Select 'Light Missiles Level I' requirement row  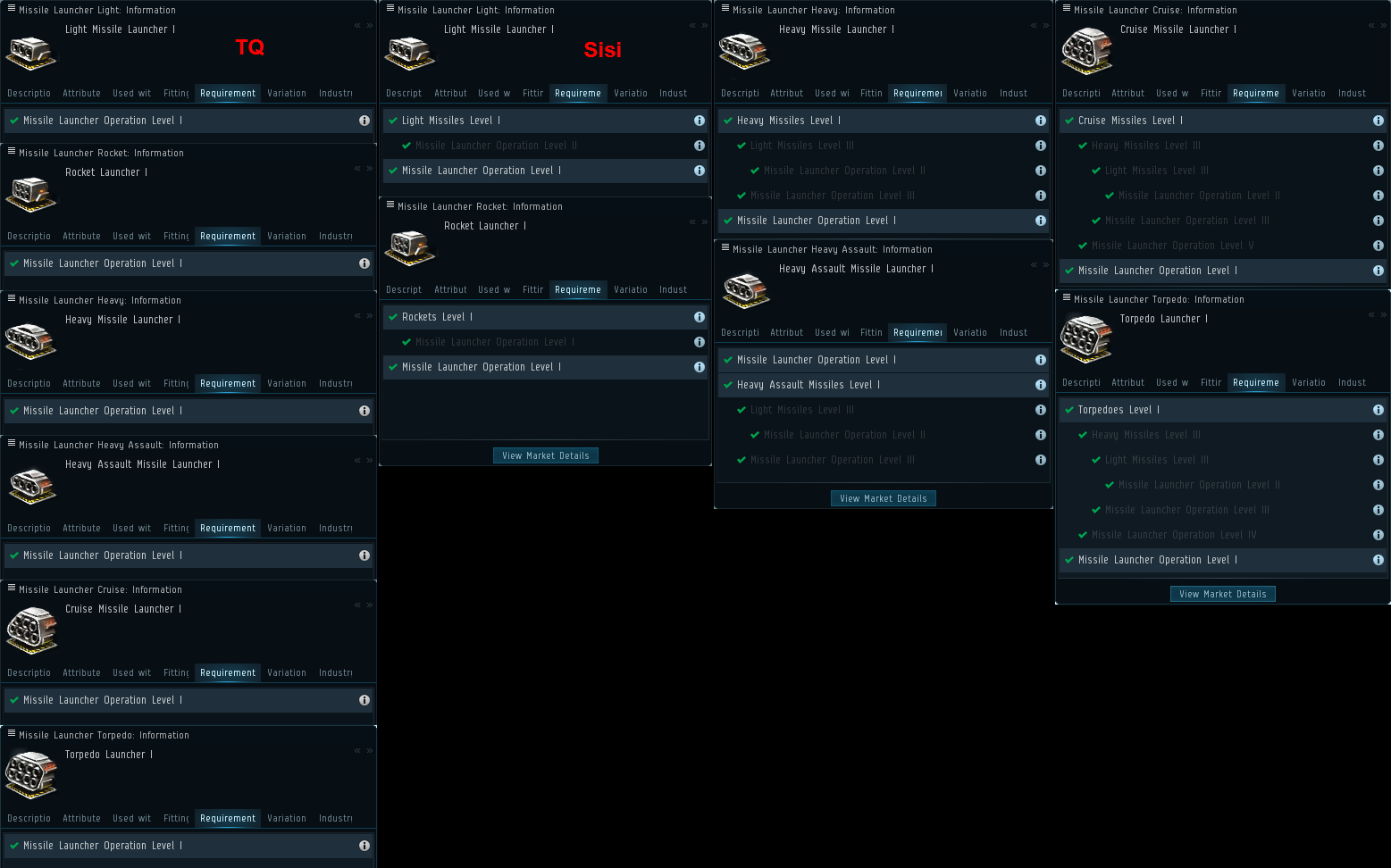pyautogui.click(x=546, y=121)
